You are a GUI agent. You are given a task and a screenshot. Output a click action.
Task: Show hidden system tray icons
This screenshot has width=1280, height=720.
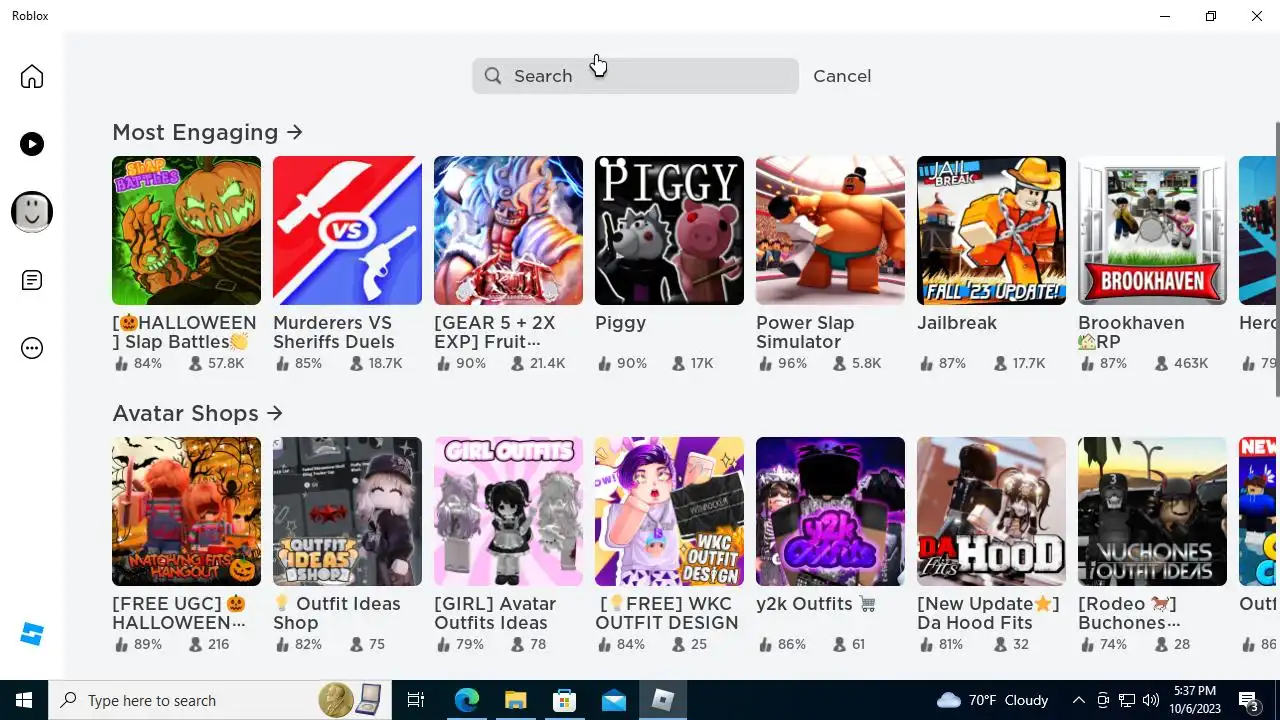1078,700
